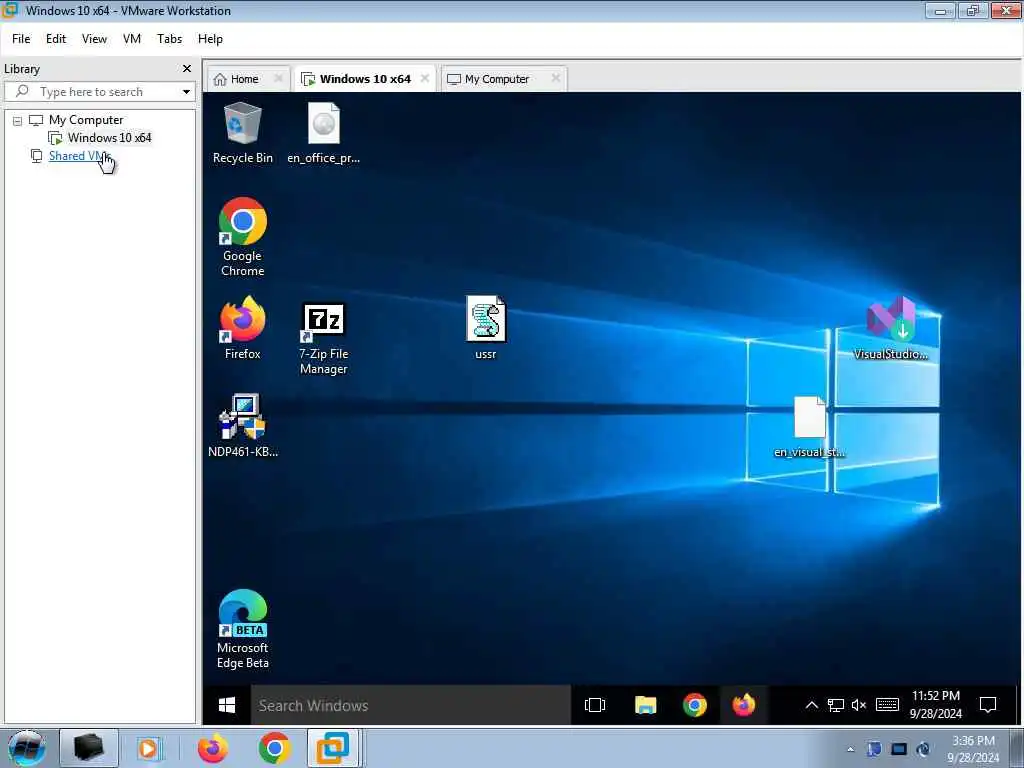
Task: Open the Help menu
Action: (x=210, y=39)
